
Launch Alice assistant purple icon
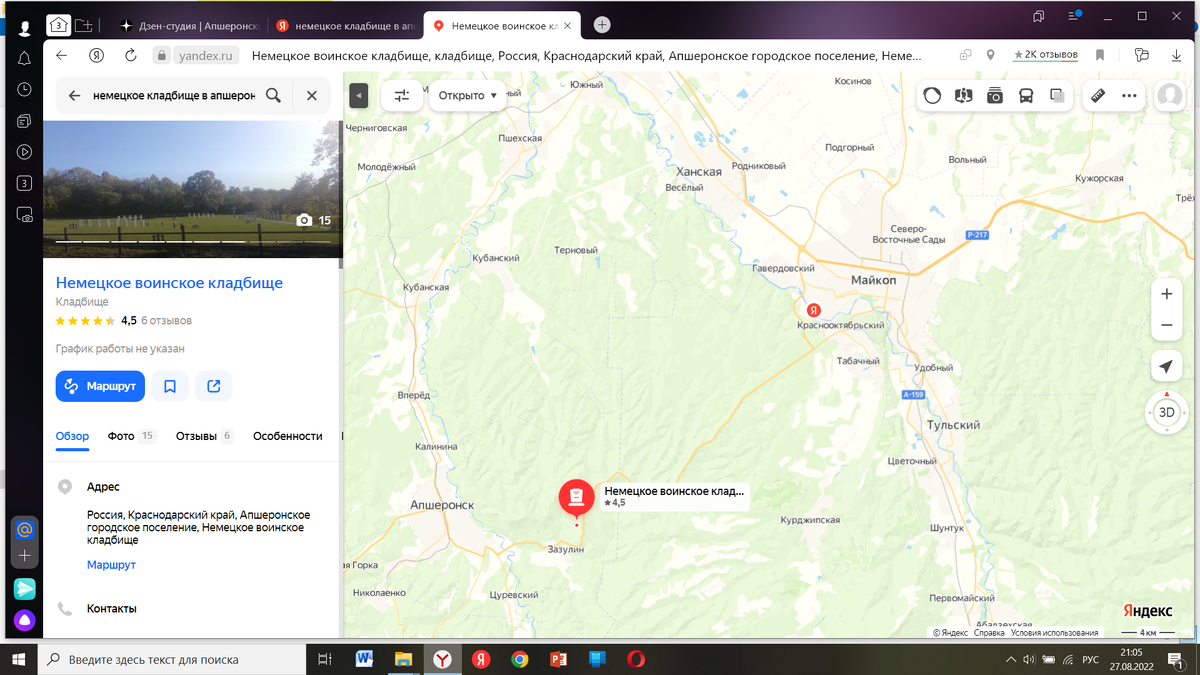pyautogui.click(x=25, y=621)
